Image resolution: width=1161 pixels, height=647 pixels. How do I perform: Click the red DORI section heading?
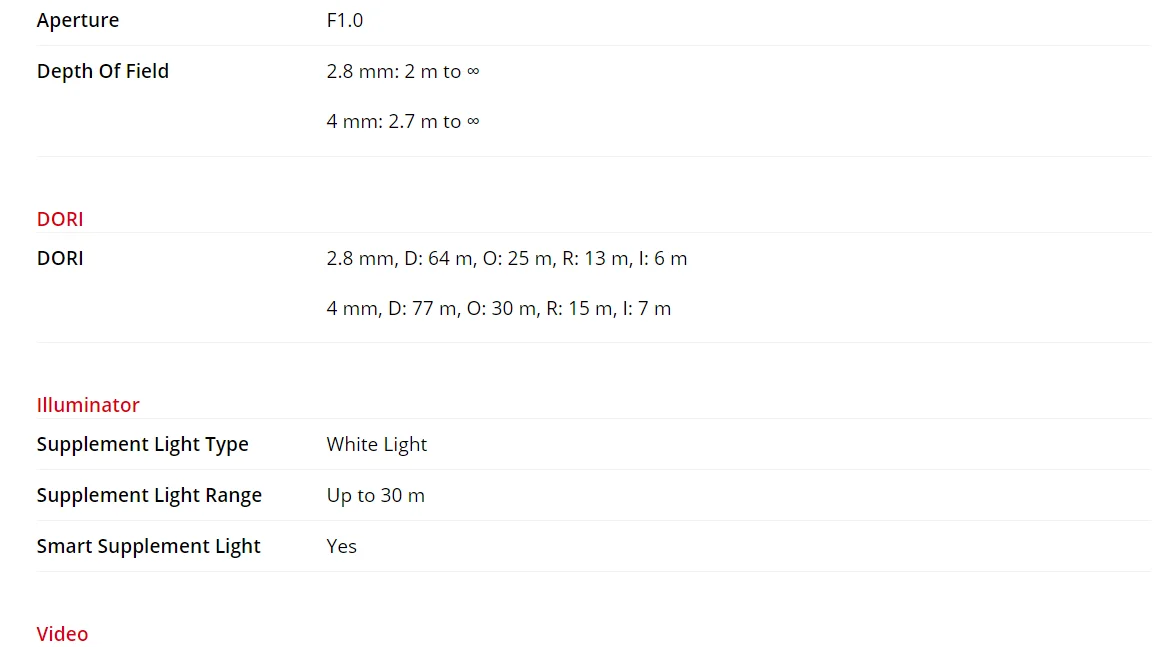[60, 219]
